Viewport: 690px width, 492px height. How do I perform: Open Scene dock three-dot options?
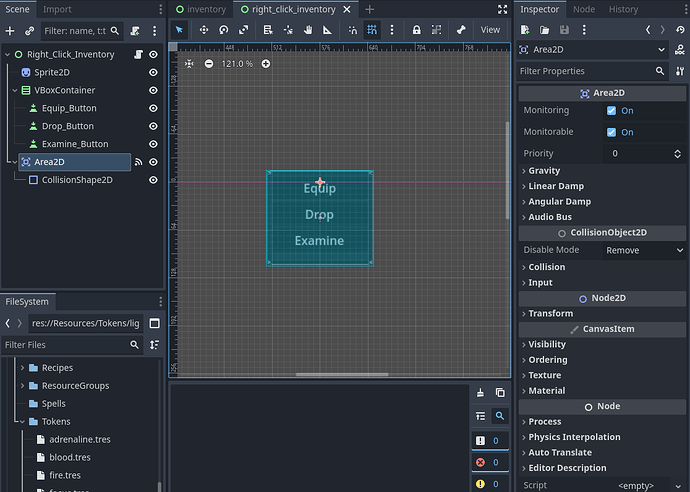point(154,31)
